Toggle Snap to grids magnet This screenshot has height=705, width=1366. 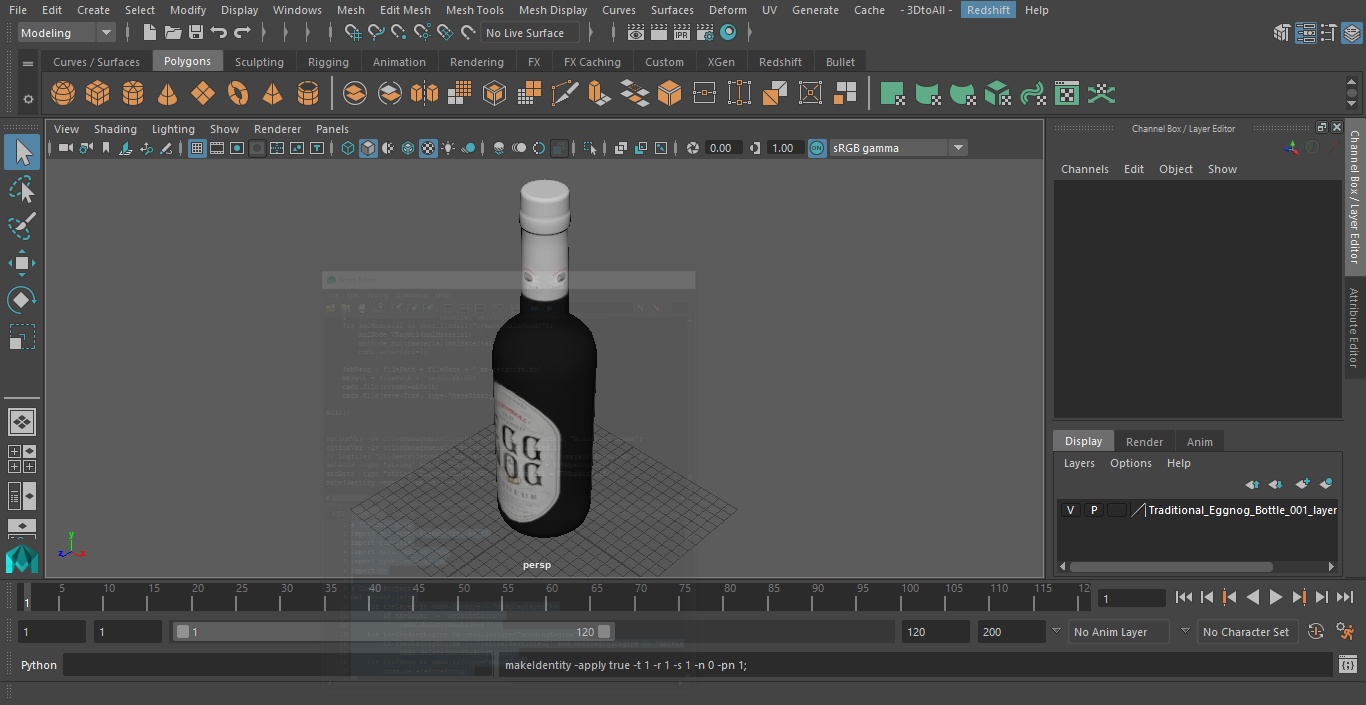click(353, 33)
